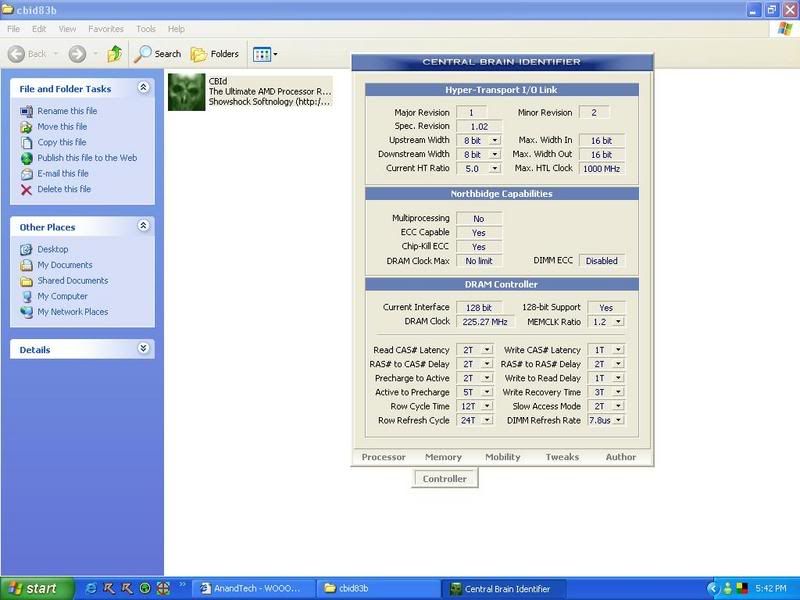This screenshot has width=800, height=600.
Task: Switch to the Author tab
Action: coord(621,457)
